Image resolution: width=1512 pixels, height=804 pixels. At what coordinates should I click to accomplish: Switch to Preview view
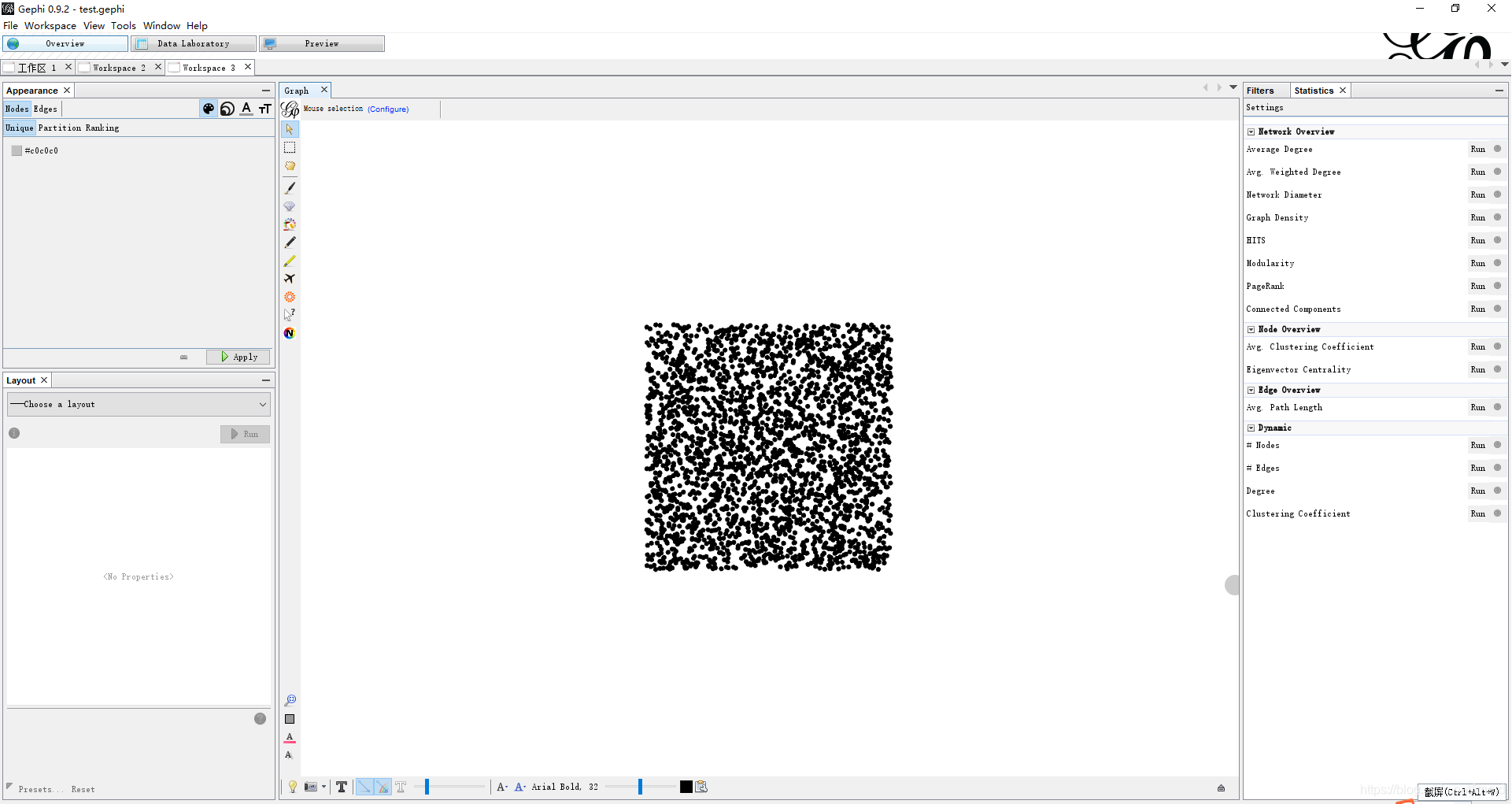click(322, 43)
